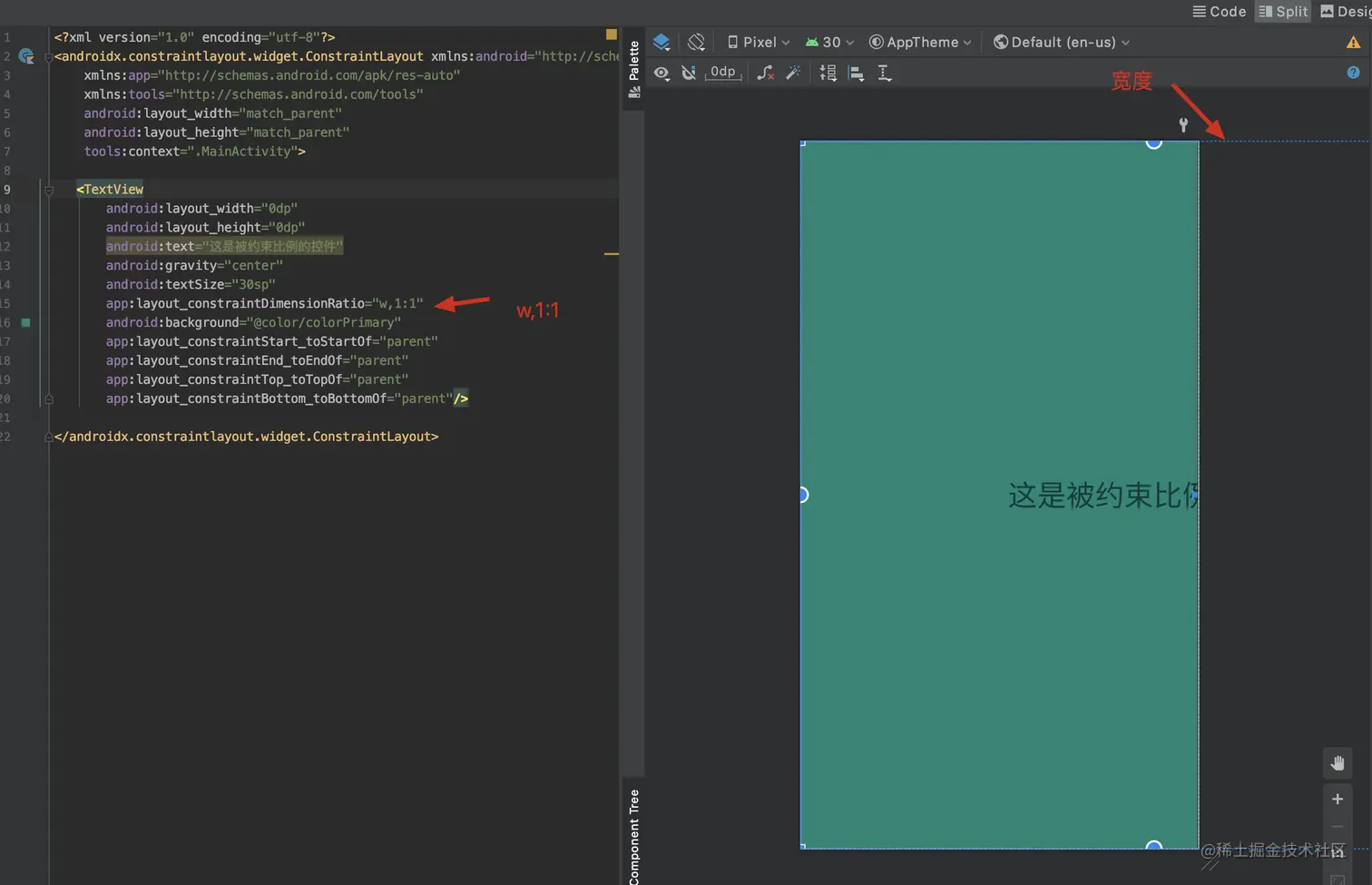This screenshot has height=885, width=1372.
Task: Collapse the TextView tag fold marker
Action: tap(49, 190)
